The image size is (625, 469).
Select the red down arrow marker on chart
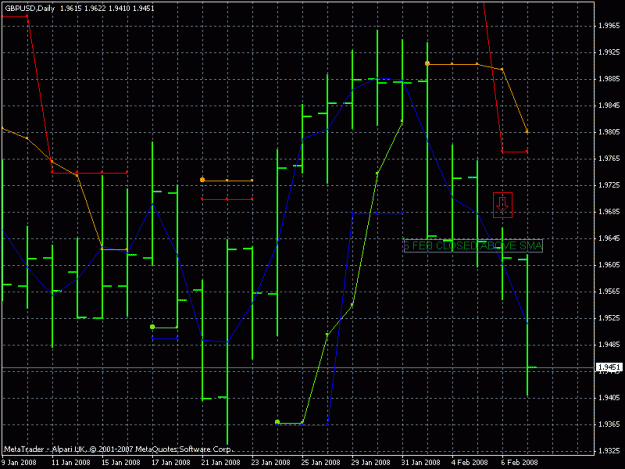pyautogui.click(x=503, y=205)
